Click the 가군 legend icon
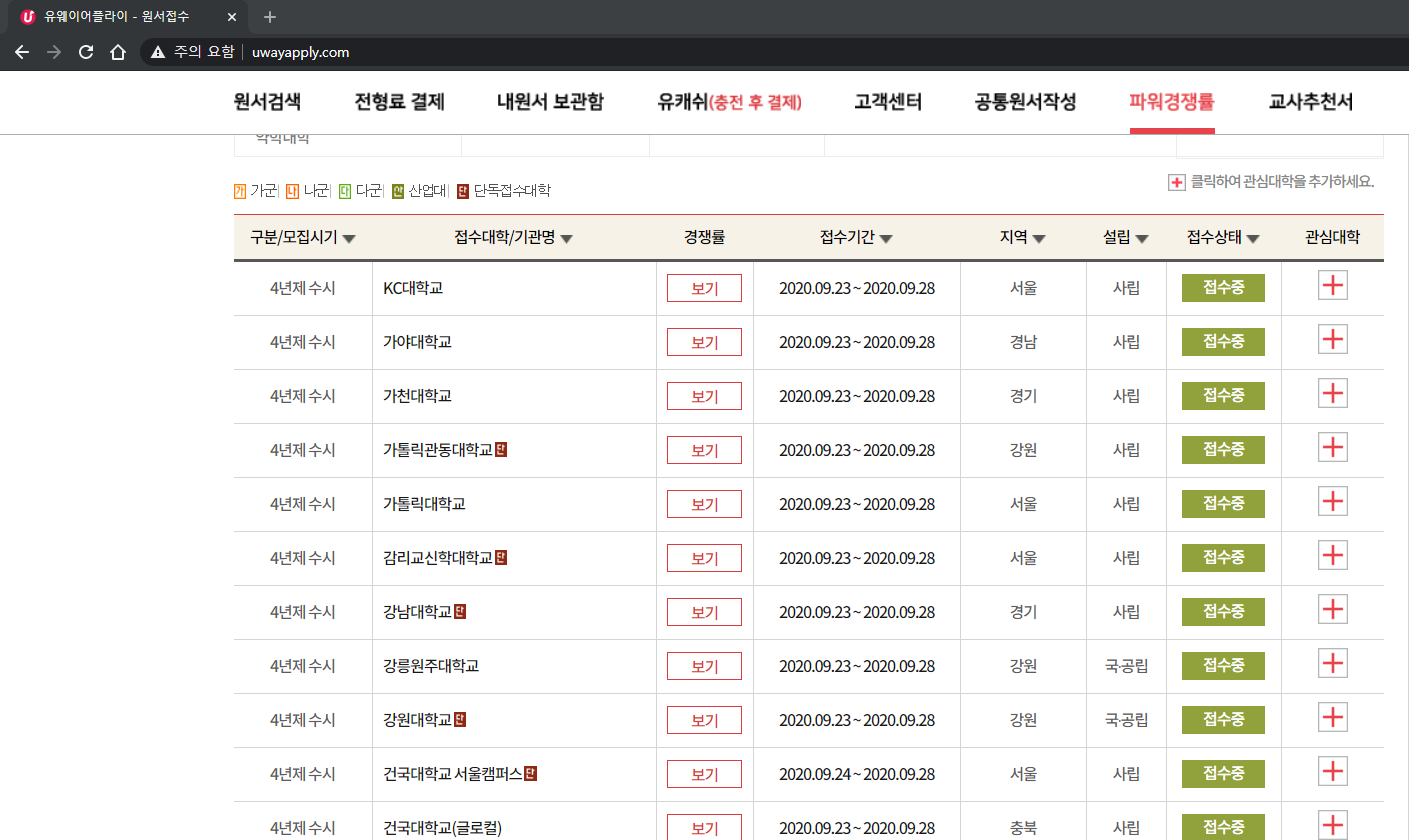Screen dimensions: 1409x840 pyautogui.click(x=240, y=190)
